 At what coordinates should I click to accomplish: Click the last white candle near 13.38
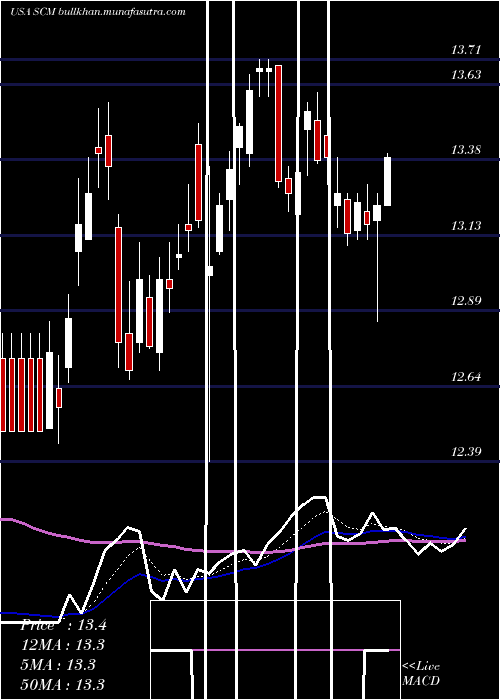388,181
